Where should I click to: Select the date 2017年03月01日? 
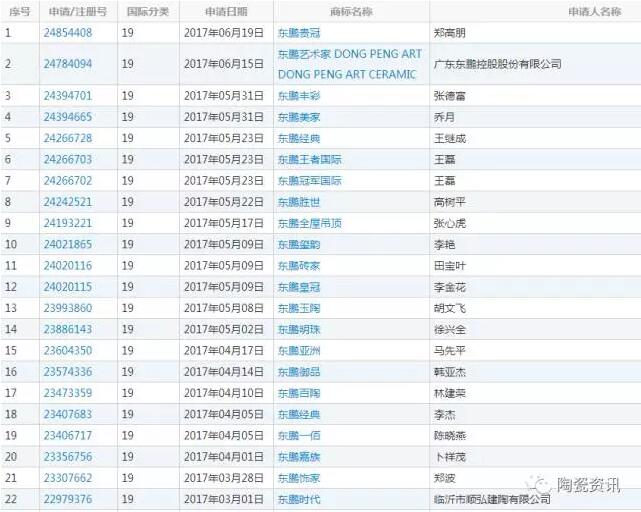(x=224, y=499)
